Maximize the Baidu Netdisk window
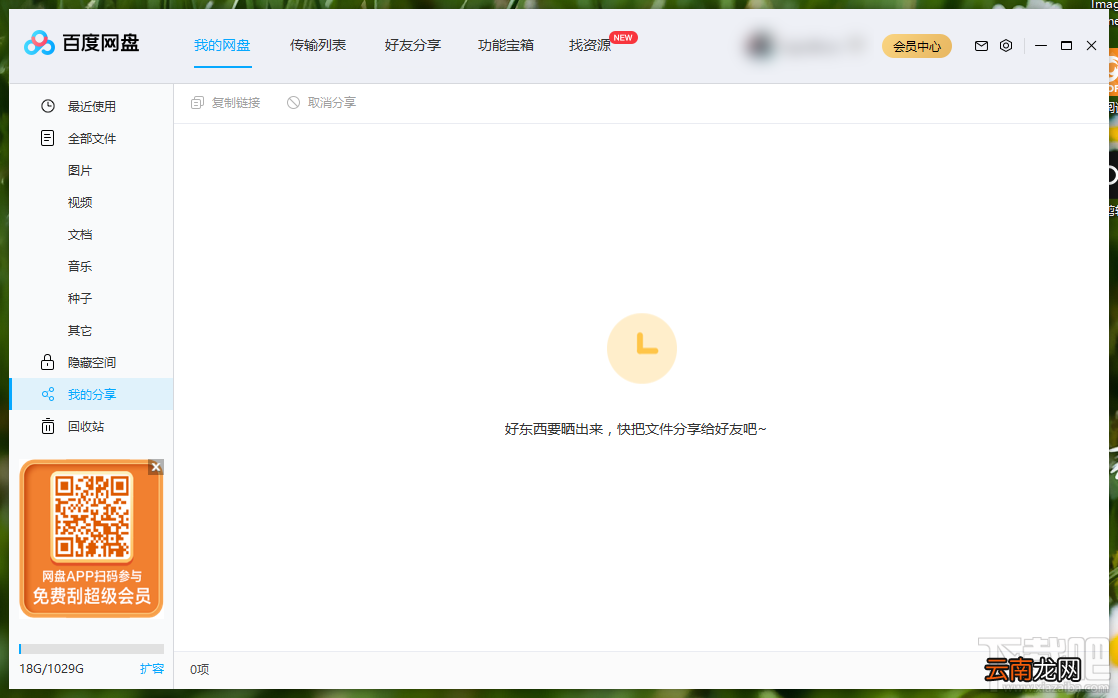The image size is (1118, 698). [1067, 46]
